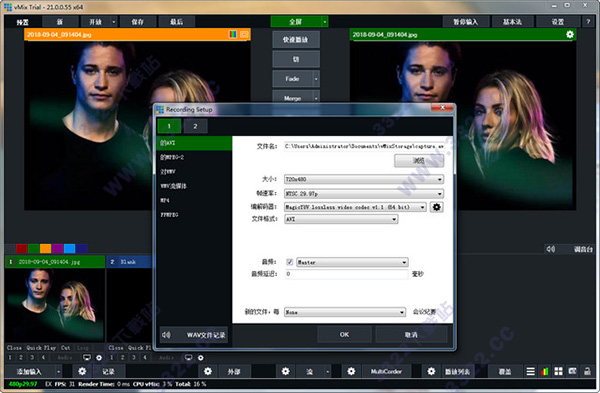Image resolution: width=600 pixels, height=393 pixels.
Task: Toggle overlay 2 on Blank input
Action: coord(122,357)
